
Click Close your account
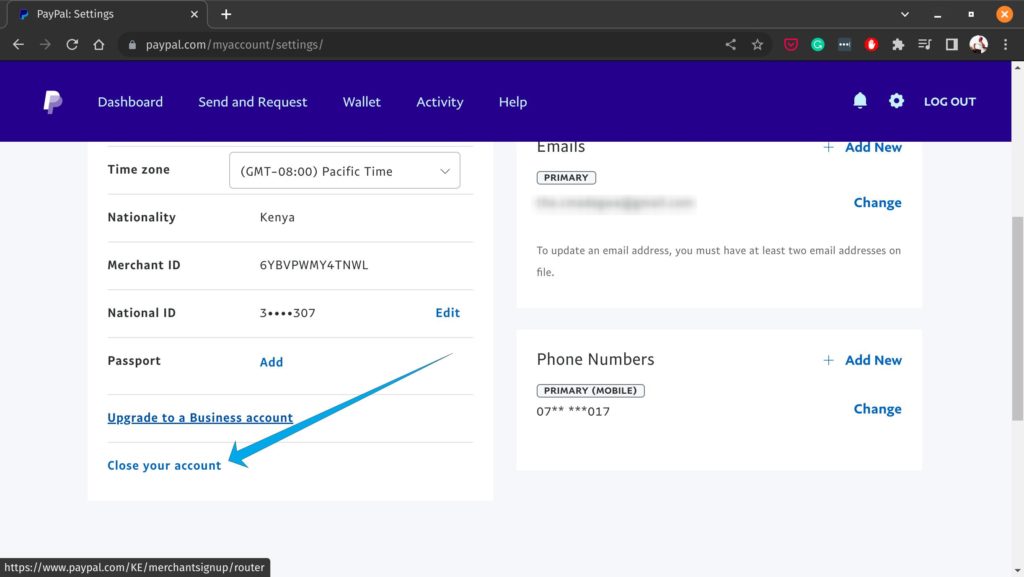[x=164, y=465]
